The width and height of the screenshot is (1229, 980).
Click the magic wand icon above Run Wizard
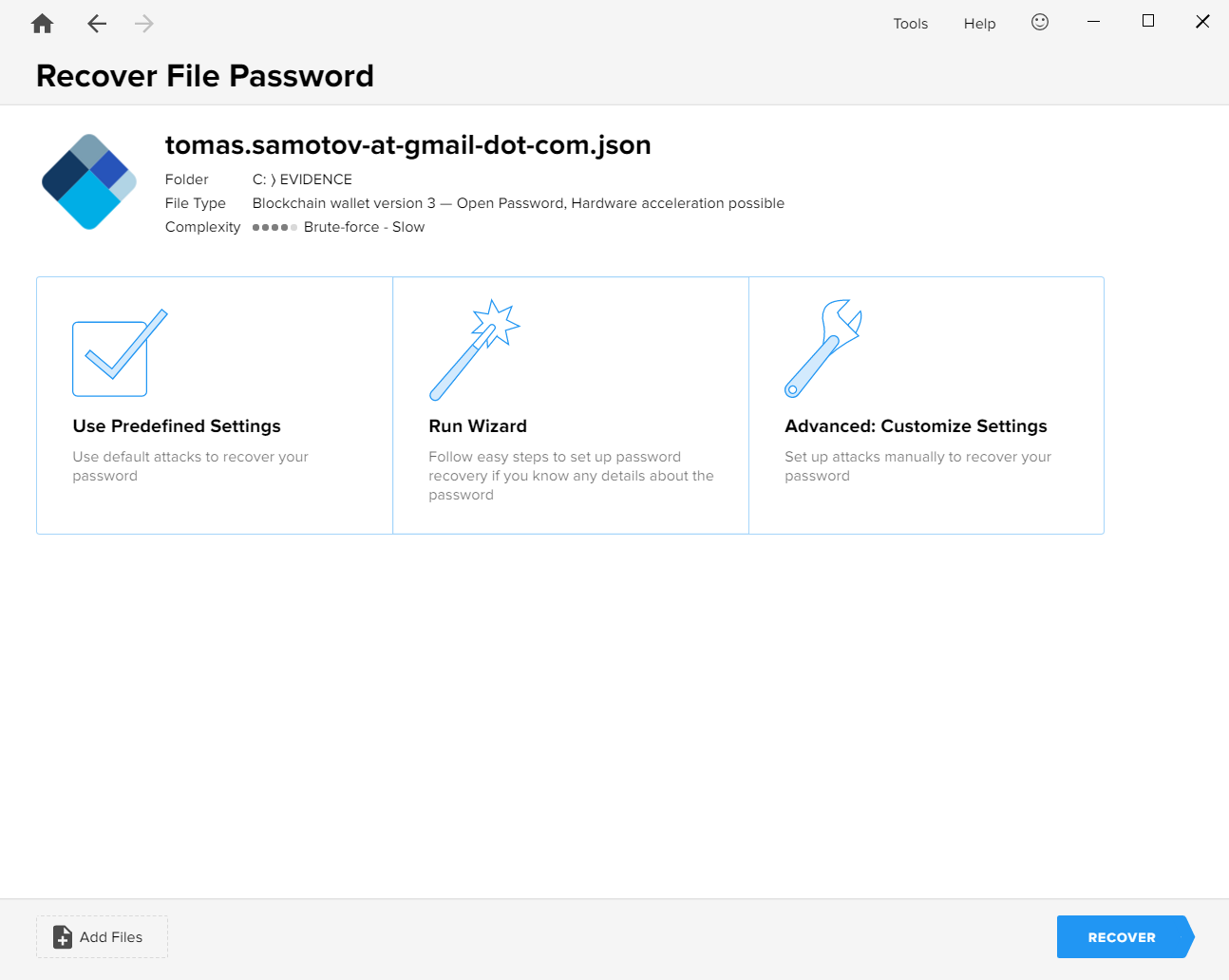(477, 349)
